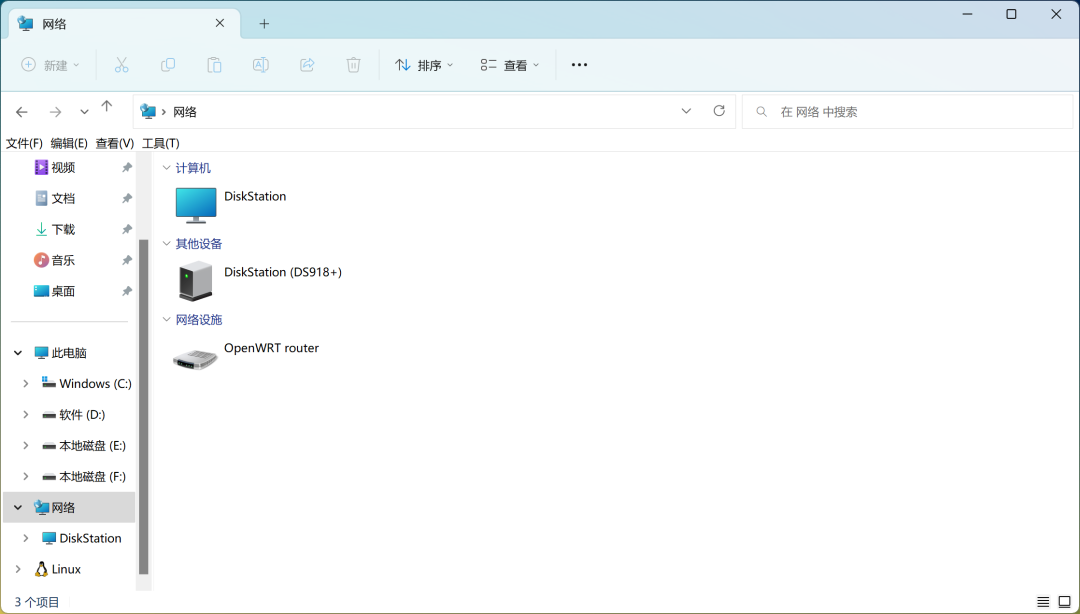Open the 查看(V) menu
This screenshot has width=1080, height=614.
pyautogui.click(x=114, y=143)
